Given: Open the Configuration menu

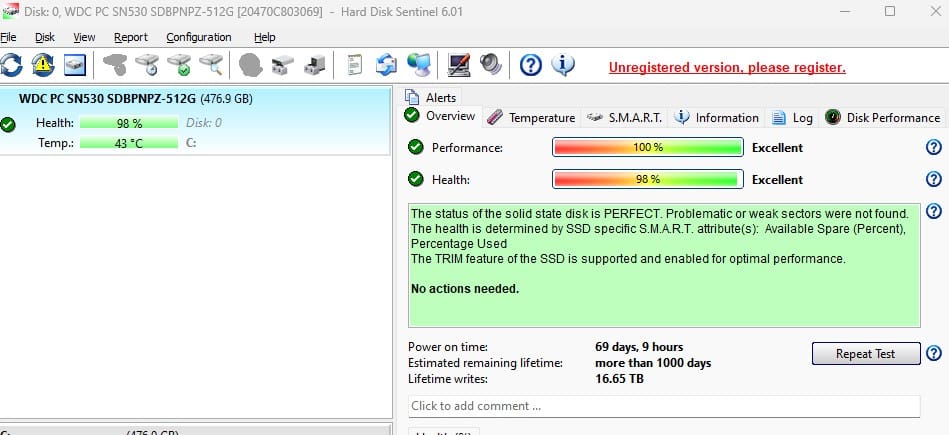Looking at the screenshot, I should (198, 37).
